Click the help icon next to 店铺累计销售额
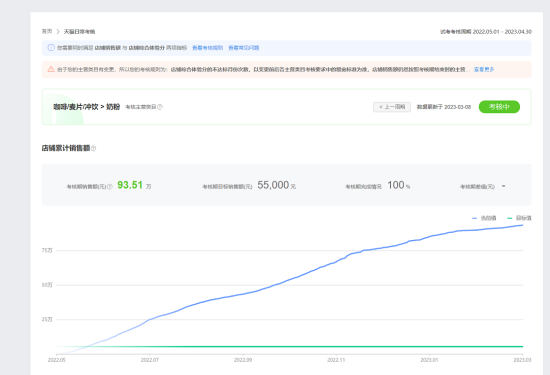The height and width of the screenshot is (375, 550). pyautogui.click(x=94, y=149)
